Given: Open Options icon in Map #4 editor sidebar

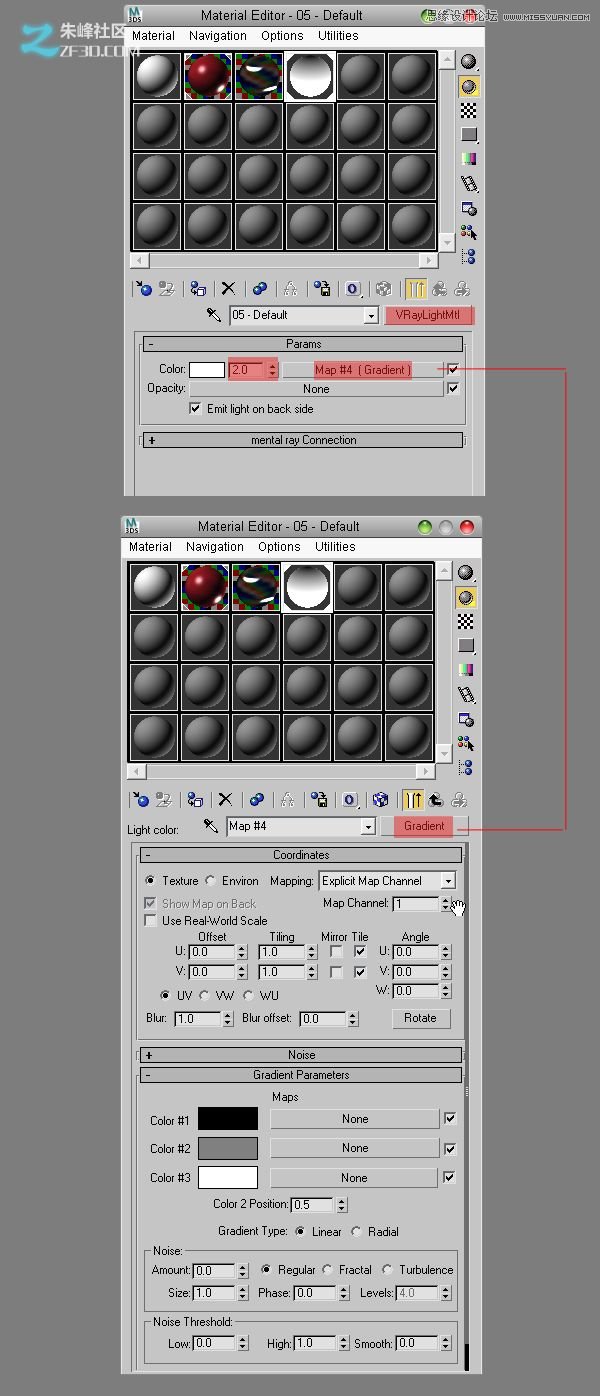Looking at the screenshot, I should pyautogui.click(x=466, y=719).
